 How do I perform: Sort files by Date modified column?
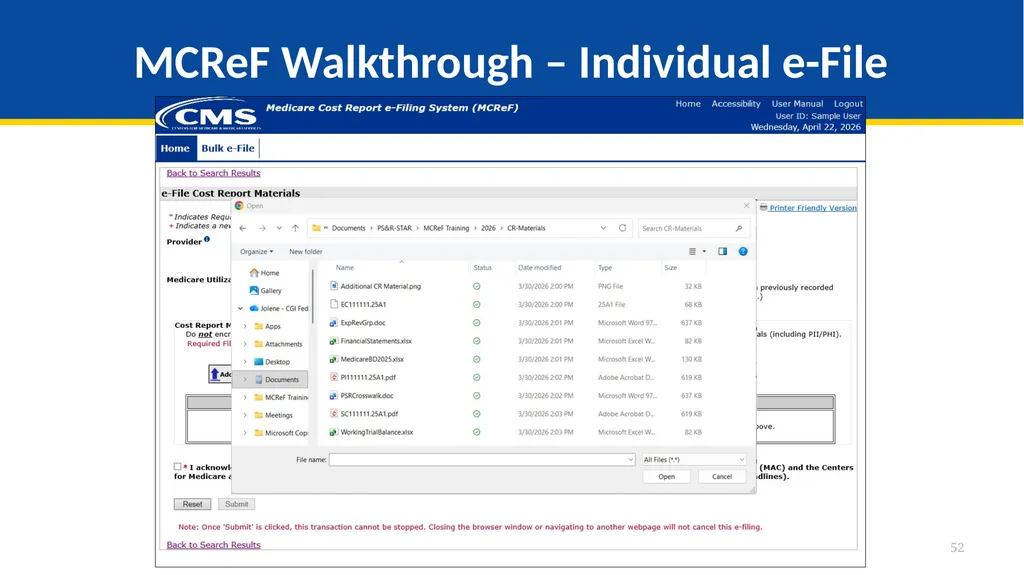point(539,268)
